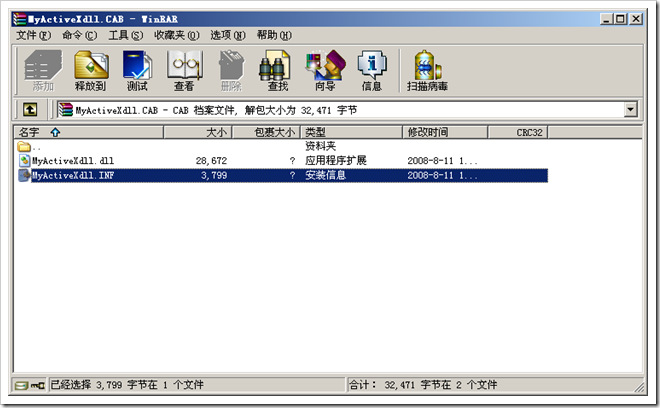Click the parent folder '..' icon
Image resolution: width=660 pixels, height=408 pixels.
tap(24, 147)
